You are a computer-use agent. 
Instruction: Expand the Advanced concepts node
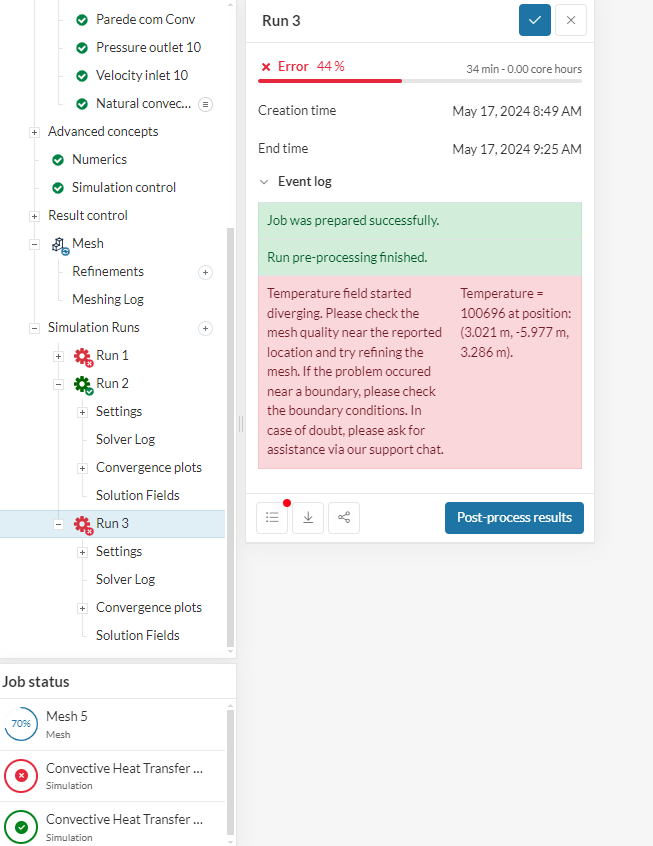coord(34,132)
